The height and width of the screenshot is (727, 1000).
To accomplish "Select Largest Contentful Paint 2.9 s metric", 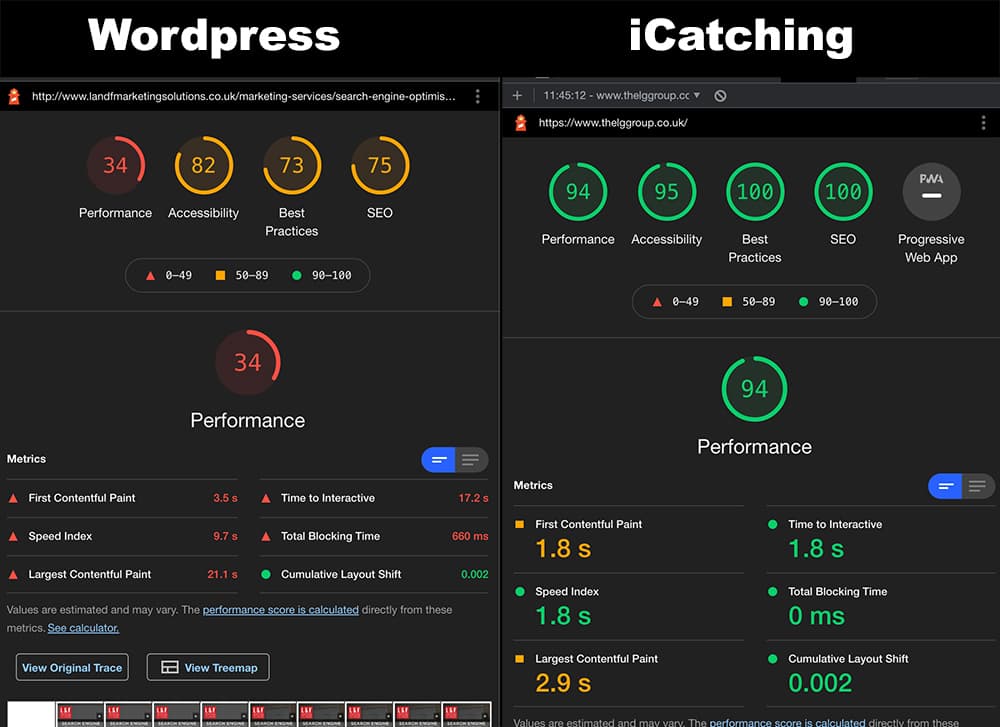I will pos(629,673).
